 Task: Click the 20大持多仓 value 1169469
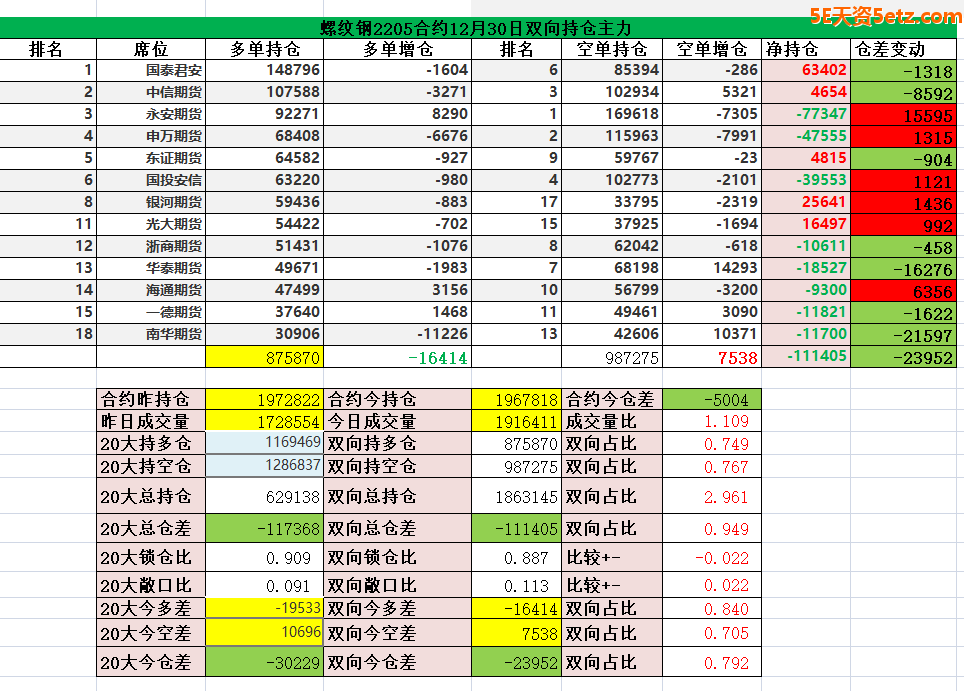[x=264, y=442]
